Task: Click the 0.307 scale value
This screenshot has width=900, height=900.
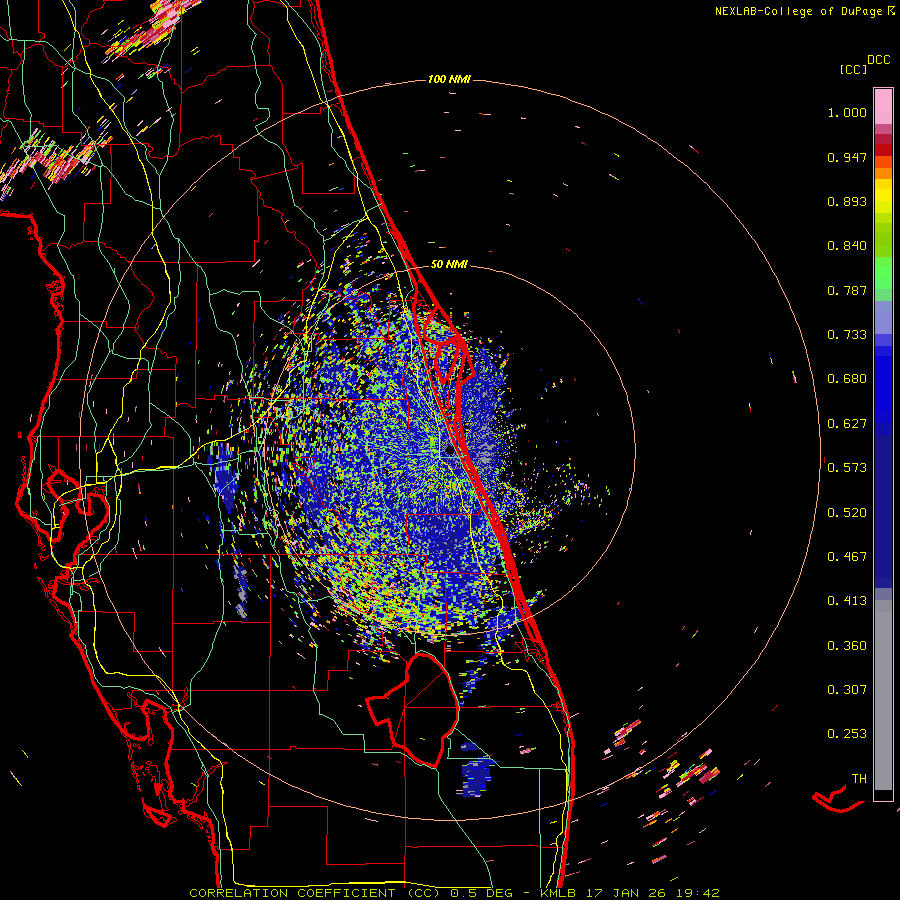Action: coord(847,690)
